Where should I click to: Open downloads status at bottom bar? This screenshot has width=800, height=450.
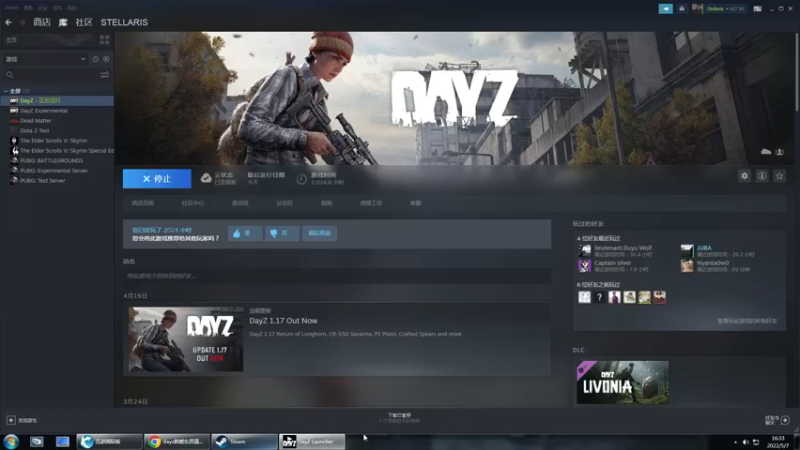399,418
